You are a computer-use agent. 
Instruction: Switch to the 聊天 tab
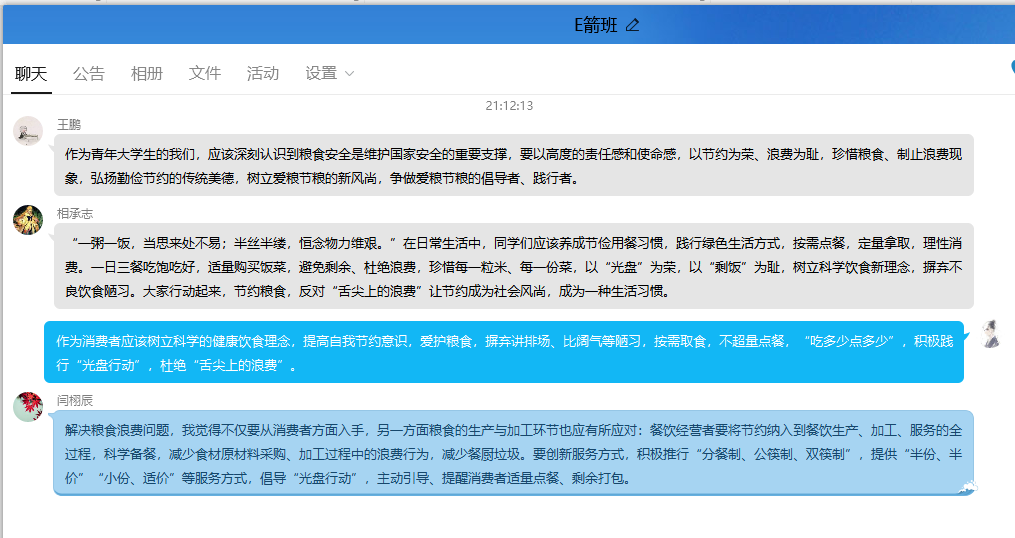[x=31, y=73]
